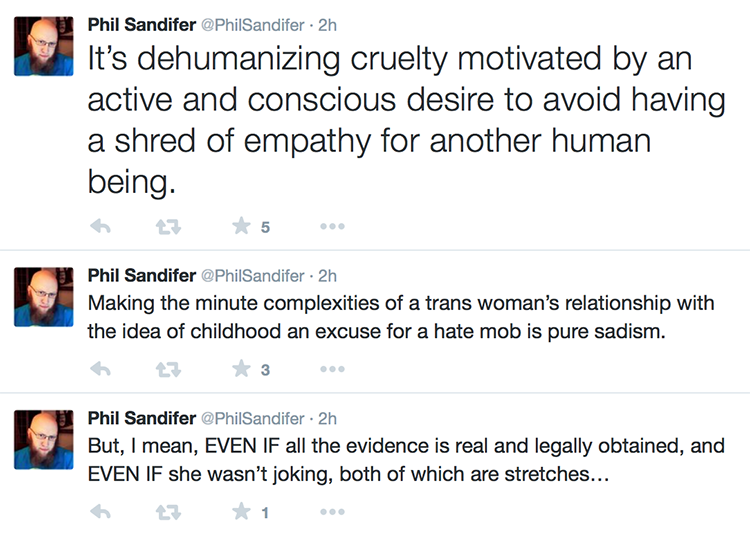Reply to the 'pure sadism' tweet
This screenshot has height=535, width=750.
pos(100,369)
